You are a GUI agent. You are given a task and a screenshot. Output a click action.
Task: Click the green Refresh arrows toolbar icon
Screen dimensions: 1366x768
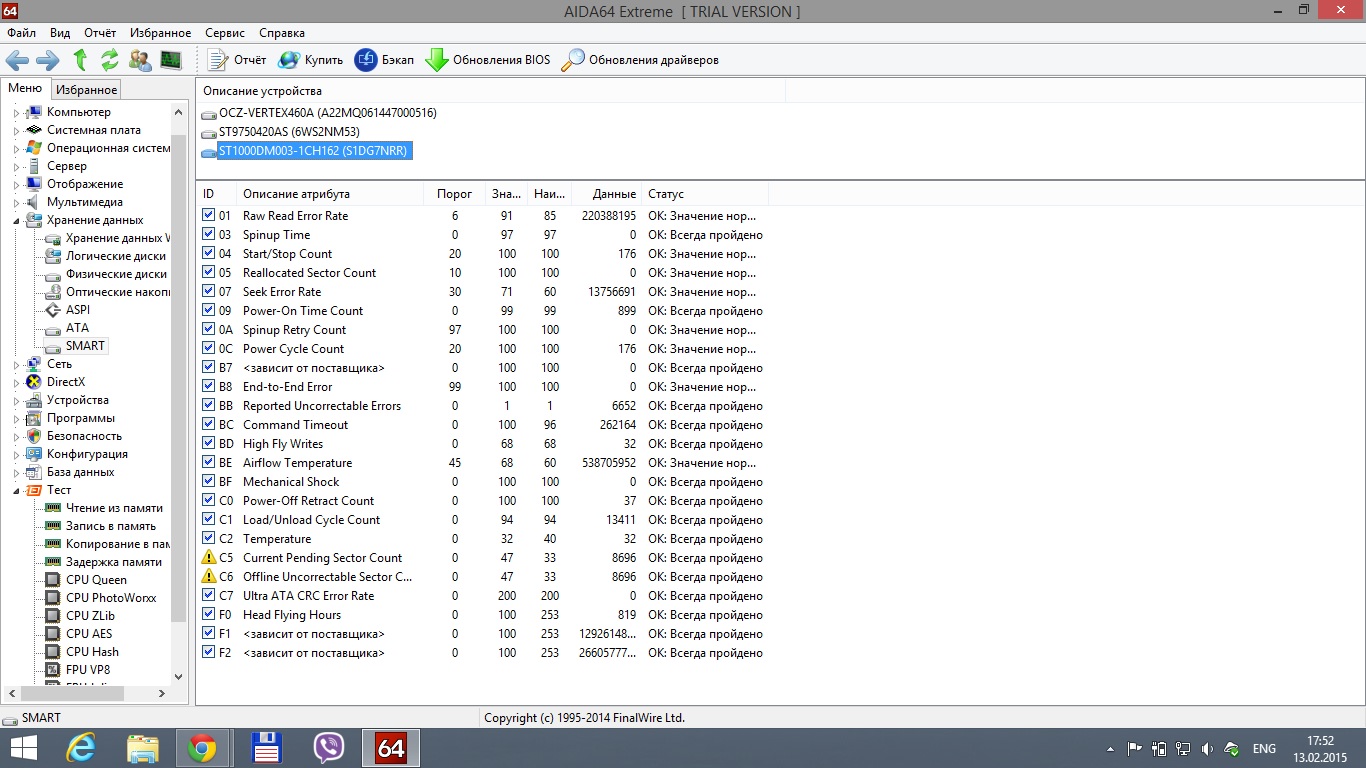coord(109,60)
